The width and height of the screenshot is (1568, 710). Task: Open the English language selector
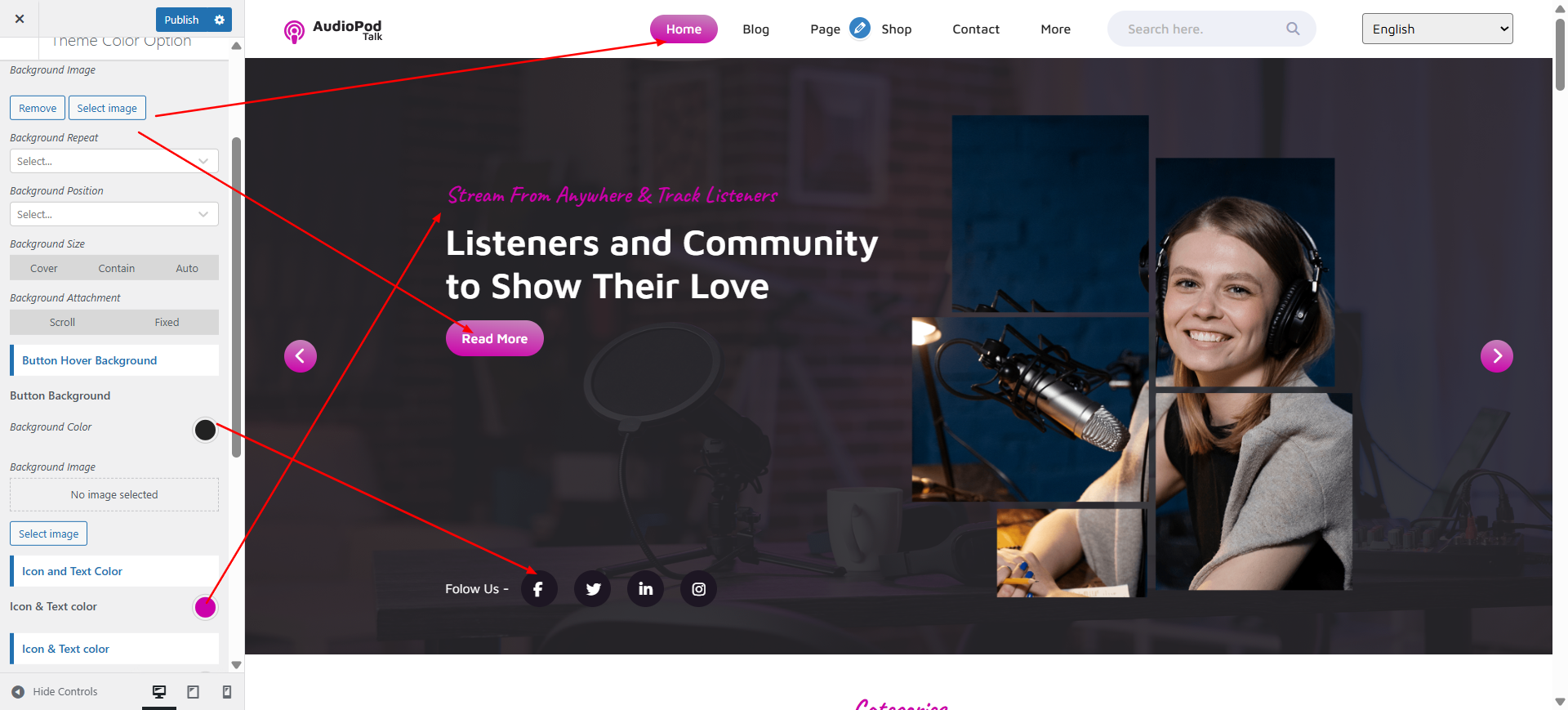[1437, 29]
